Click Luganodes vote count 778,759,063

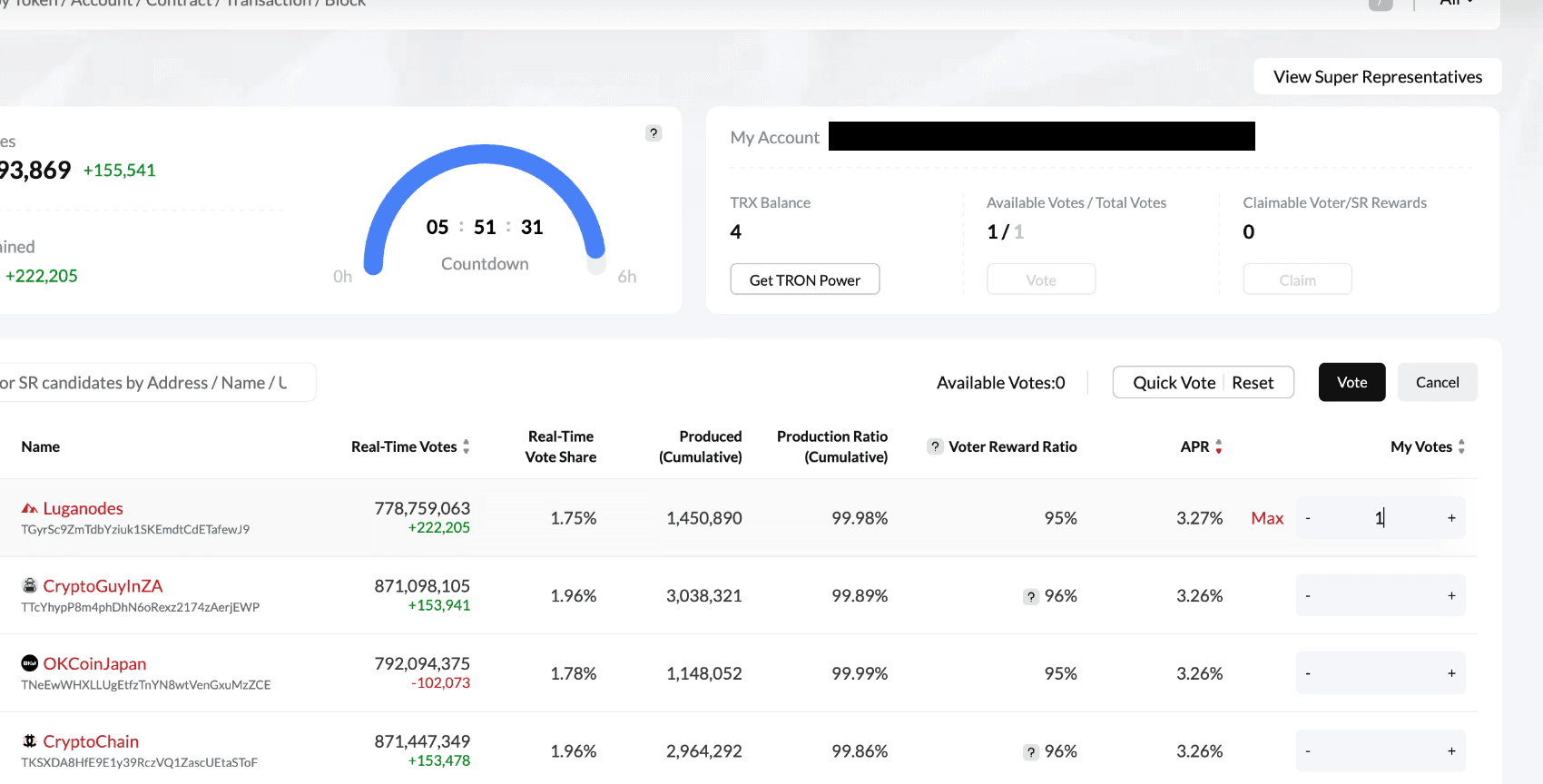(422, 508)
